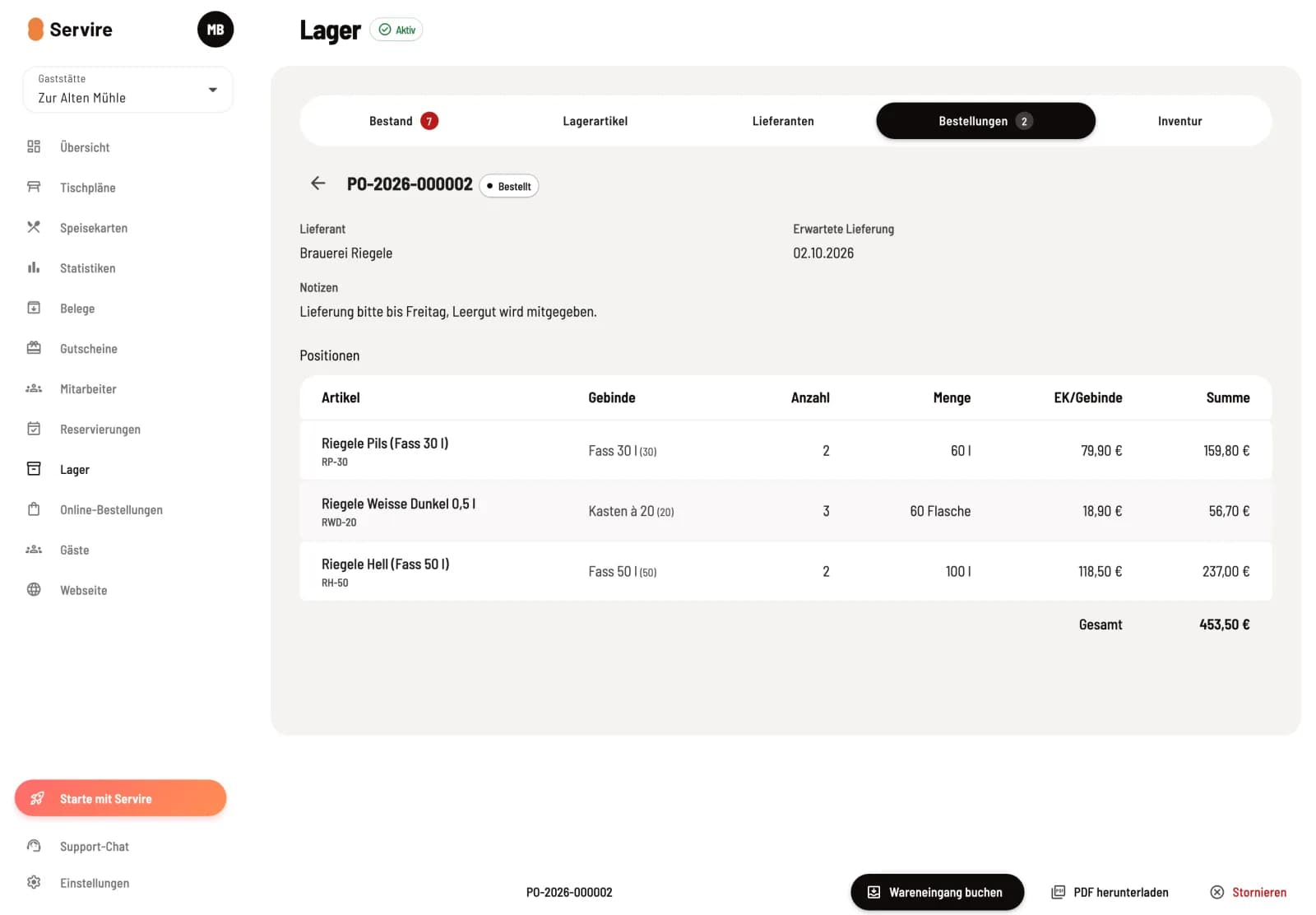Screen dimensions: 1316x915
Task: Click the Lager box icon in sidebar
Action: (34, 469)
